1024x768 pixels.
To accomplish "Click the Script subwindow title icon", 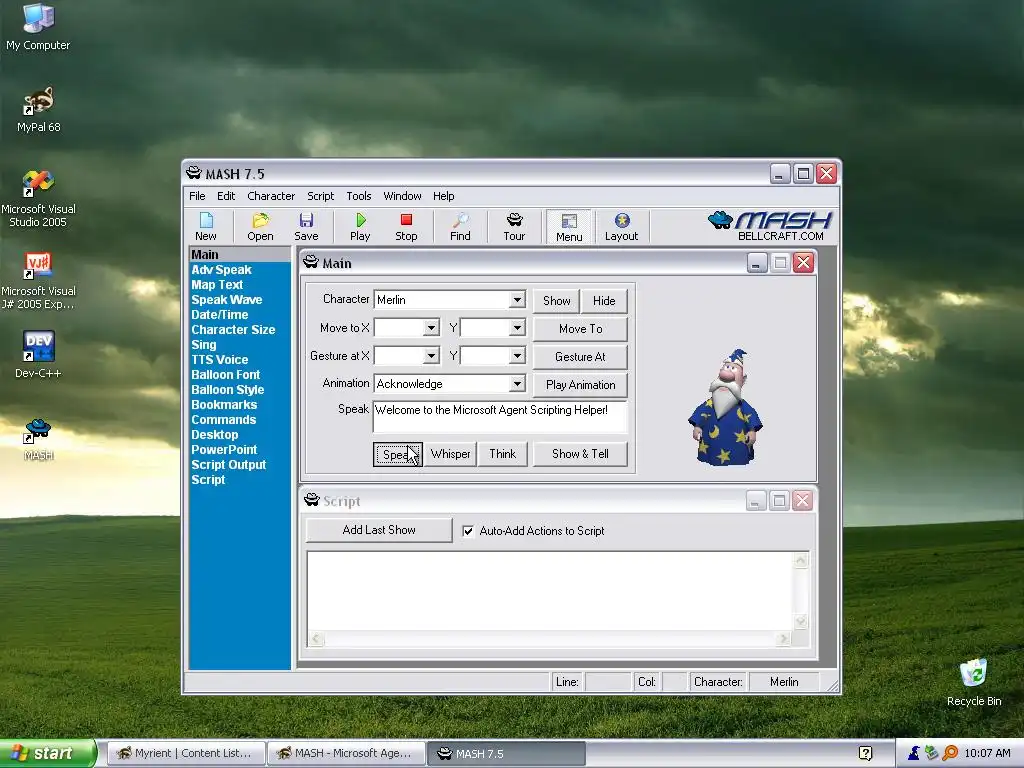I will coord(312,500).
